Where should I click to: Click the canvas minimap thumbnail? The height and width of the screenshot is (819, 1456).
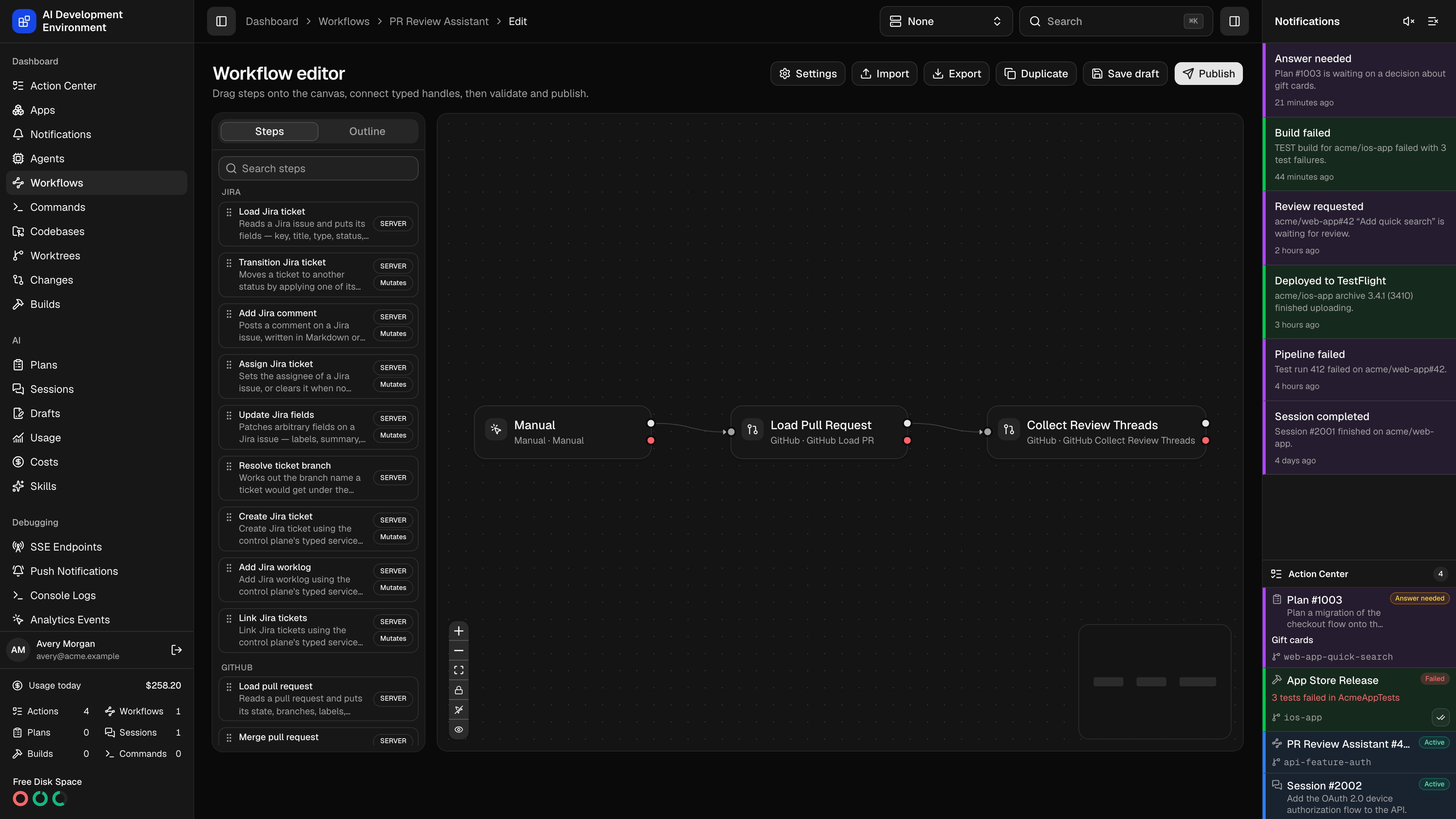point(1155,682)
